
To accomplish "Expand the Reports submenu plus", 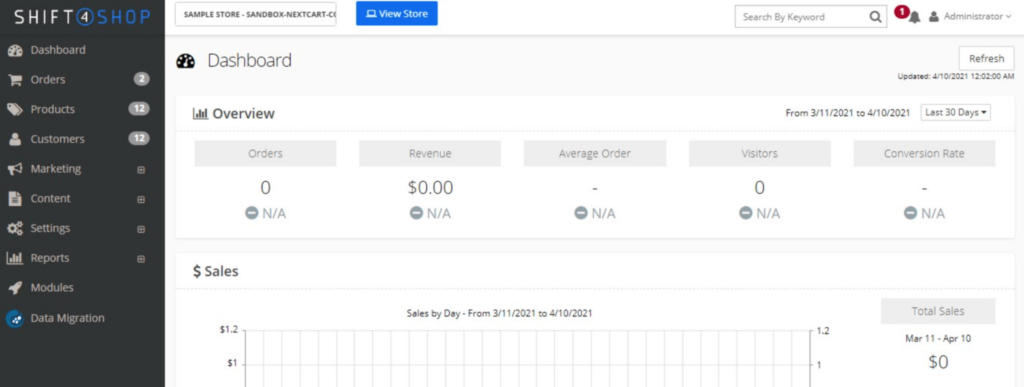I will point(141,259).
